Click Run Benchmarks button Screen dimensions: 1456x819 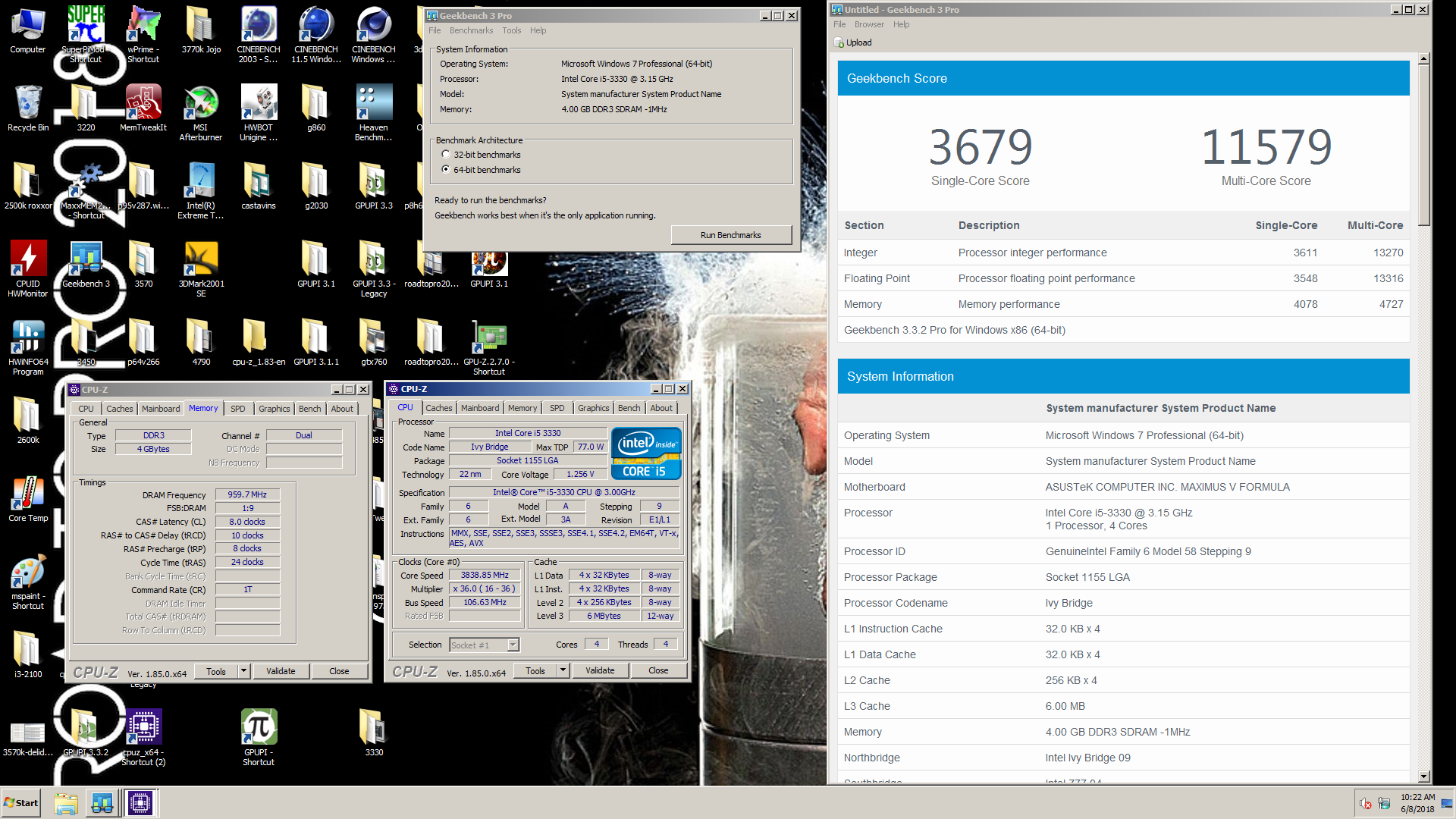(731, 235)
